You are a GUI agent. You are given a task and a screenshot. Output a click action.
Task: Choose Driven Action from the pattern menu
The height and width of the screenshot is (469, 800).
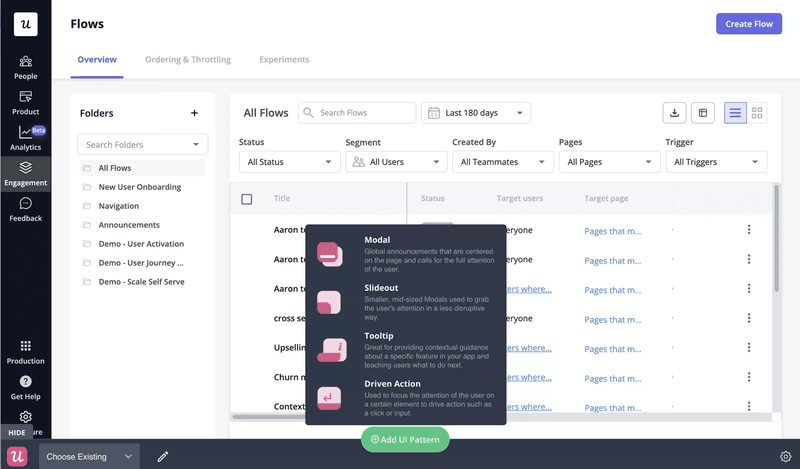(x=406, y=398)
